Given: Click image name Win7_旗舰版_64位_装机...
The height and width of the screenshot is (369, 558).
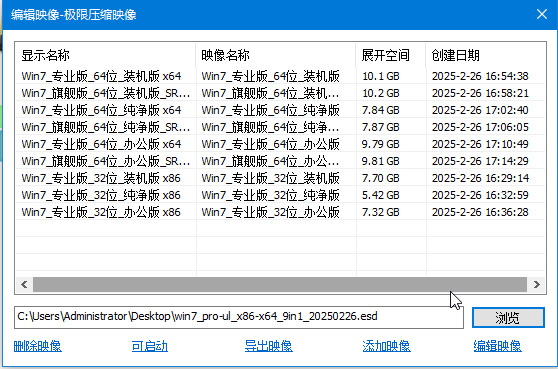Looking at the screenshot, I should 270,93.
